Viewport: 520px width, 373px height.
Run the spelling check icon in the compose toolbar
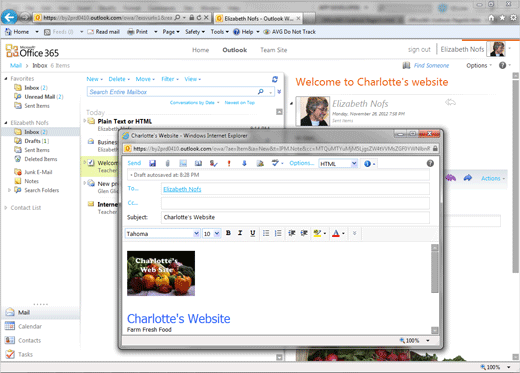pyautogui.click(x=275, y=163)
